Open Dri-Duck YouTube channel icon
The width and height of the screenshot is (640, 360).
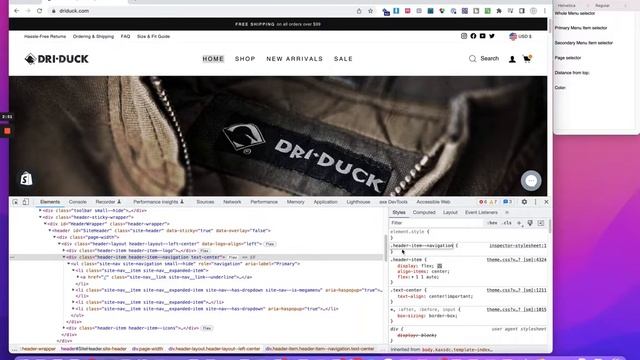pyautogui.click(x=482, y=36)
